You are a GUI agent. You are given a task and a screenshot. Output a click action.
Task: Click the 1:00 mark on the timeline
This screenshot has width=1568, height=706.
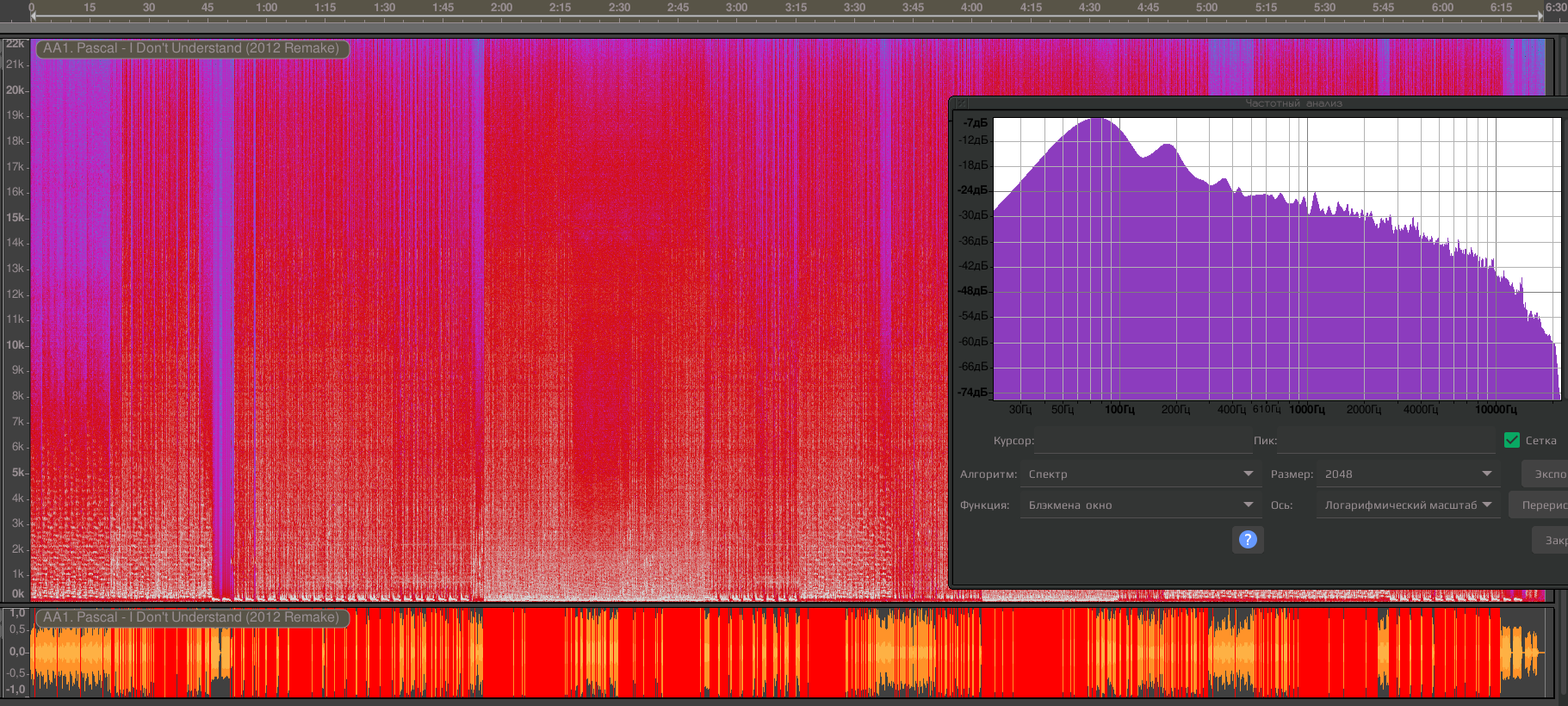(x=267, y=8)
